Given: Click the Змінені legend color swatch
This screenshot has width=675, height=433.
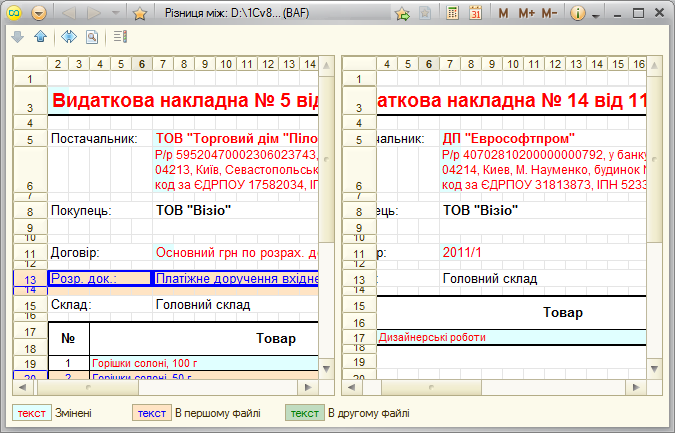Looking at the screenshot, I should click(x=31, y=413).
